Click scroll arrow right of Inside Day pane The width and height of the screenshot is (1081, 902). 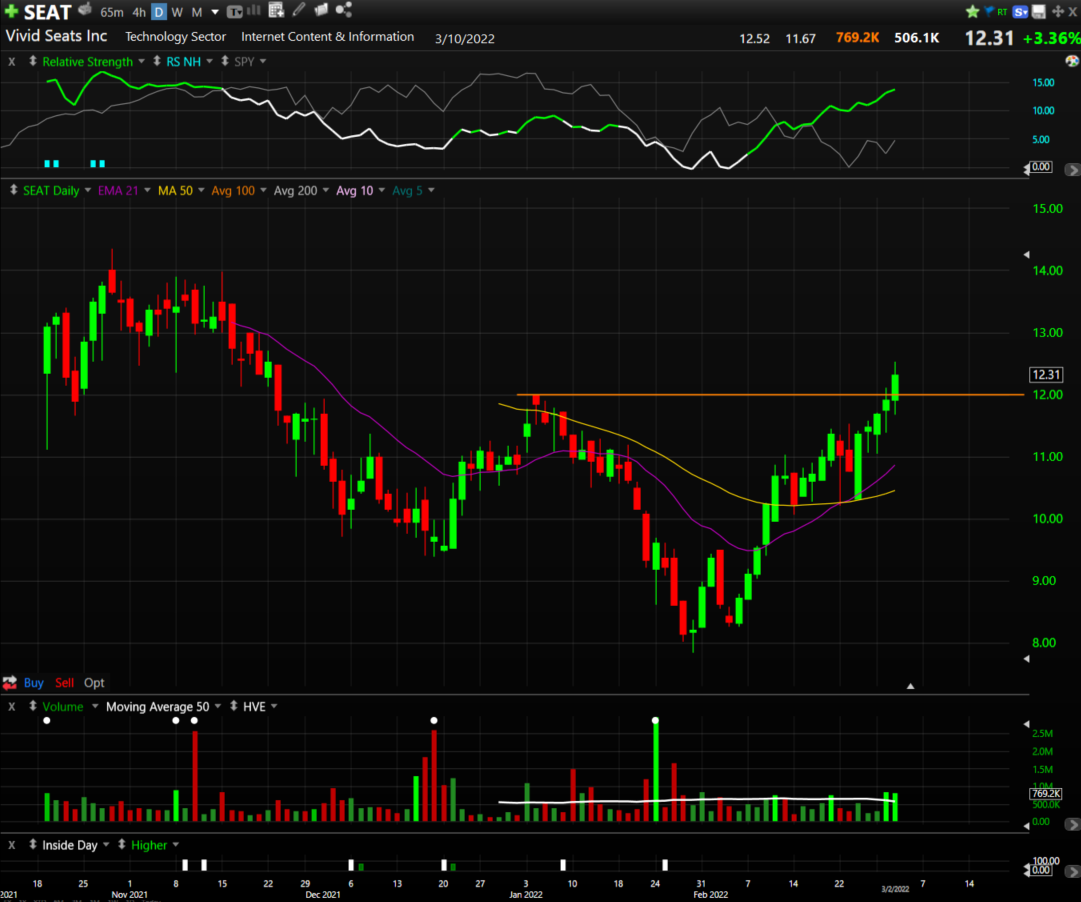click(x=1072, y=872)
